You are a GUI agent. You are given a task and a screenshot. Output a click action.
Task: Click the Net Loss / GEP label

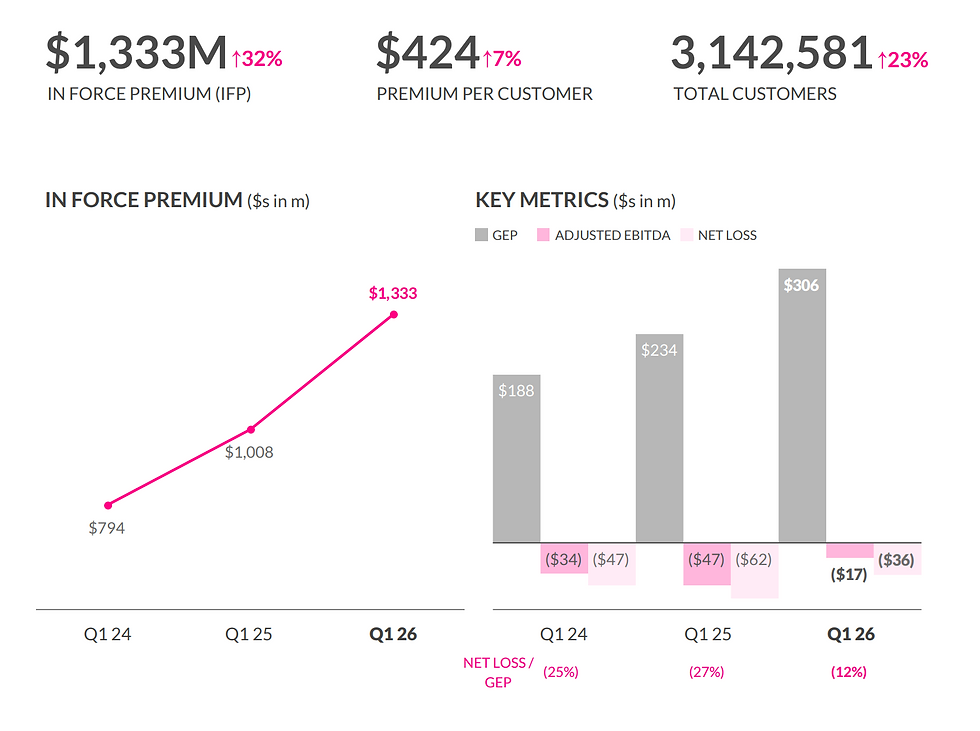pyautogui.click(x=498, y=672)
